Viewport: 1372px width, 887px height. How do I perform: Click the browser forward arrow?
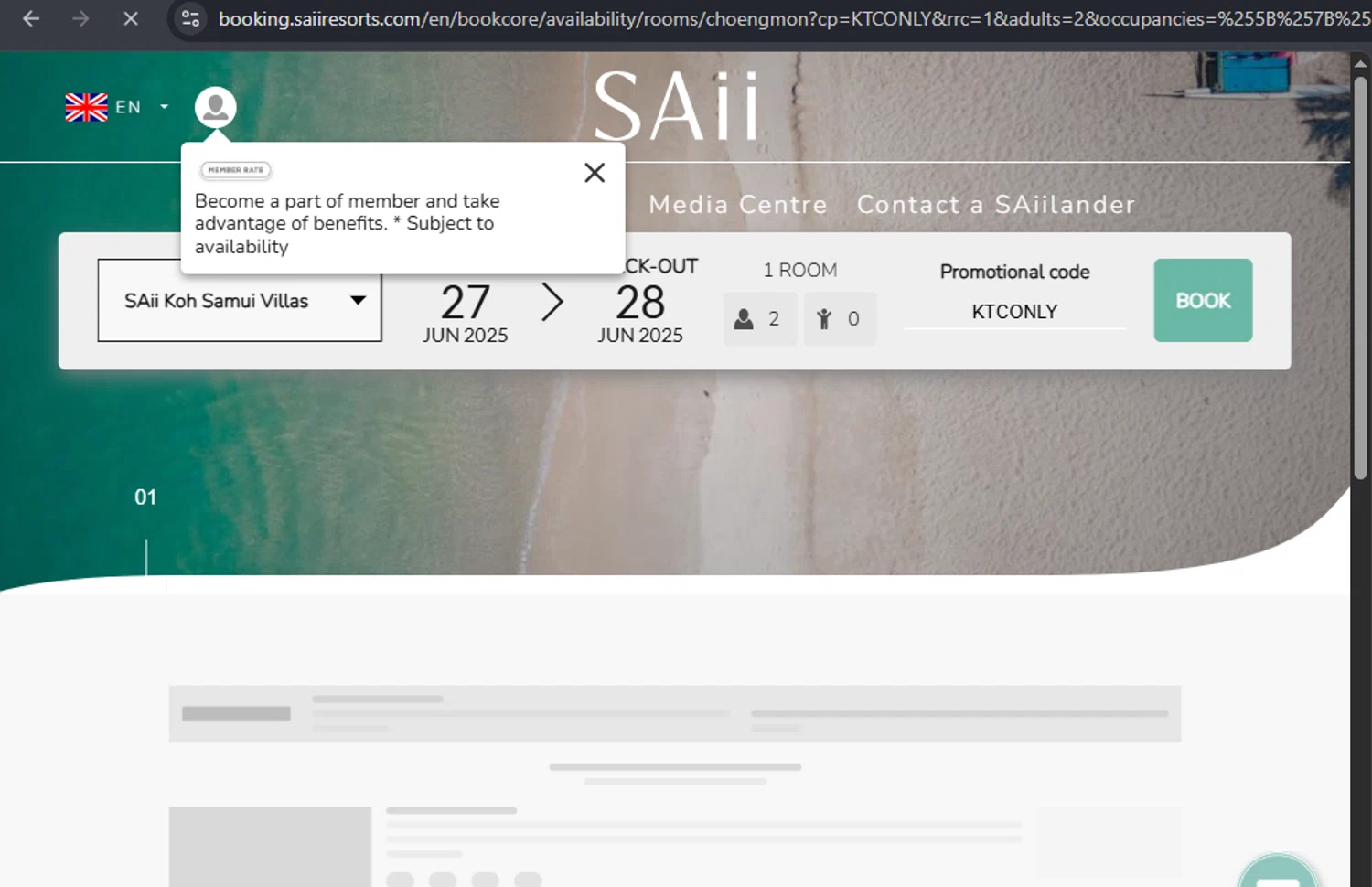(80, 18)
